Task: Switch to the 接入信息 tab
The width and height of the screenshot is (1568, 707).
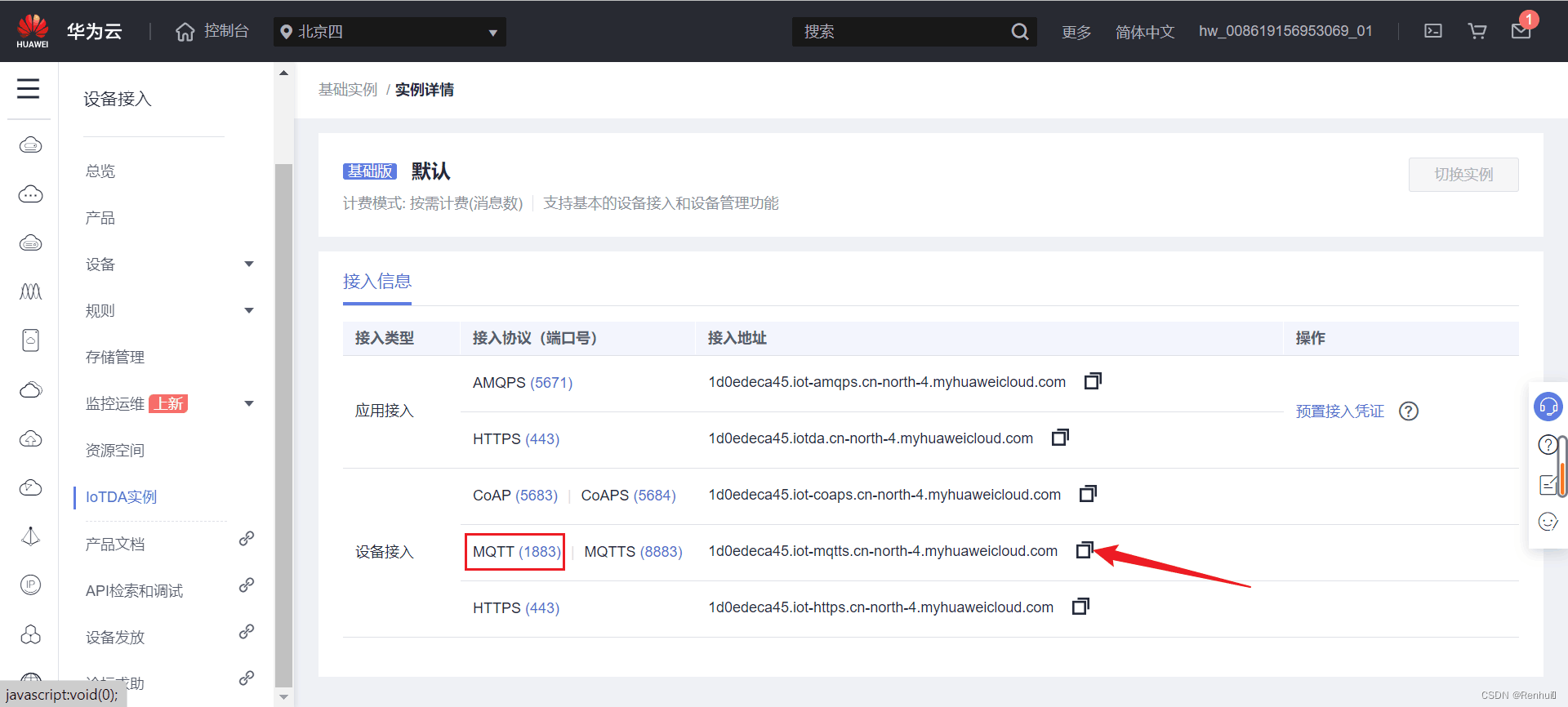Action: (377, 282)
